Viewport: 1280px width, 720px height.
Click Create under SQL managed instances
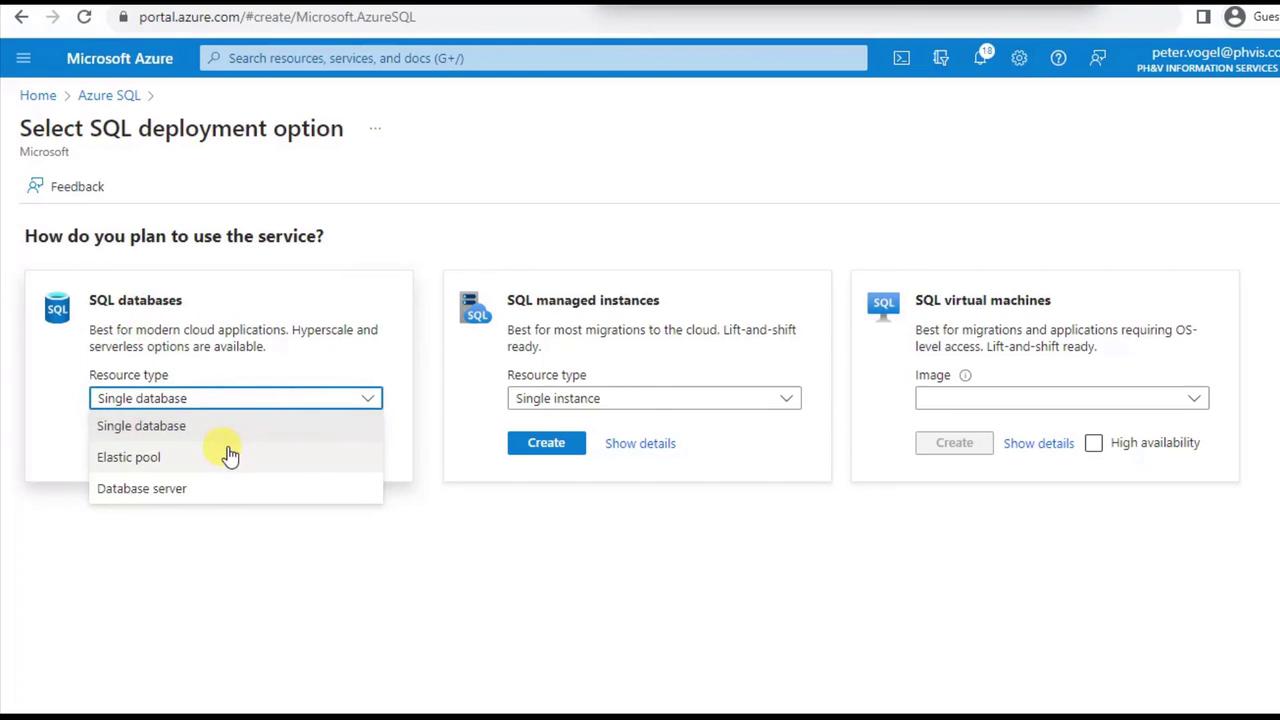[546, 443]
